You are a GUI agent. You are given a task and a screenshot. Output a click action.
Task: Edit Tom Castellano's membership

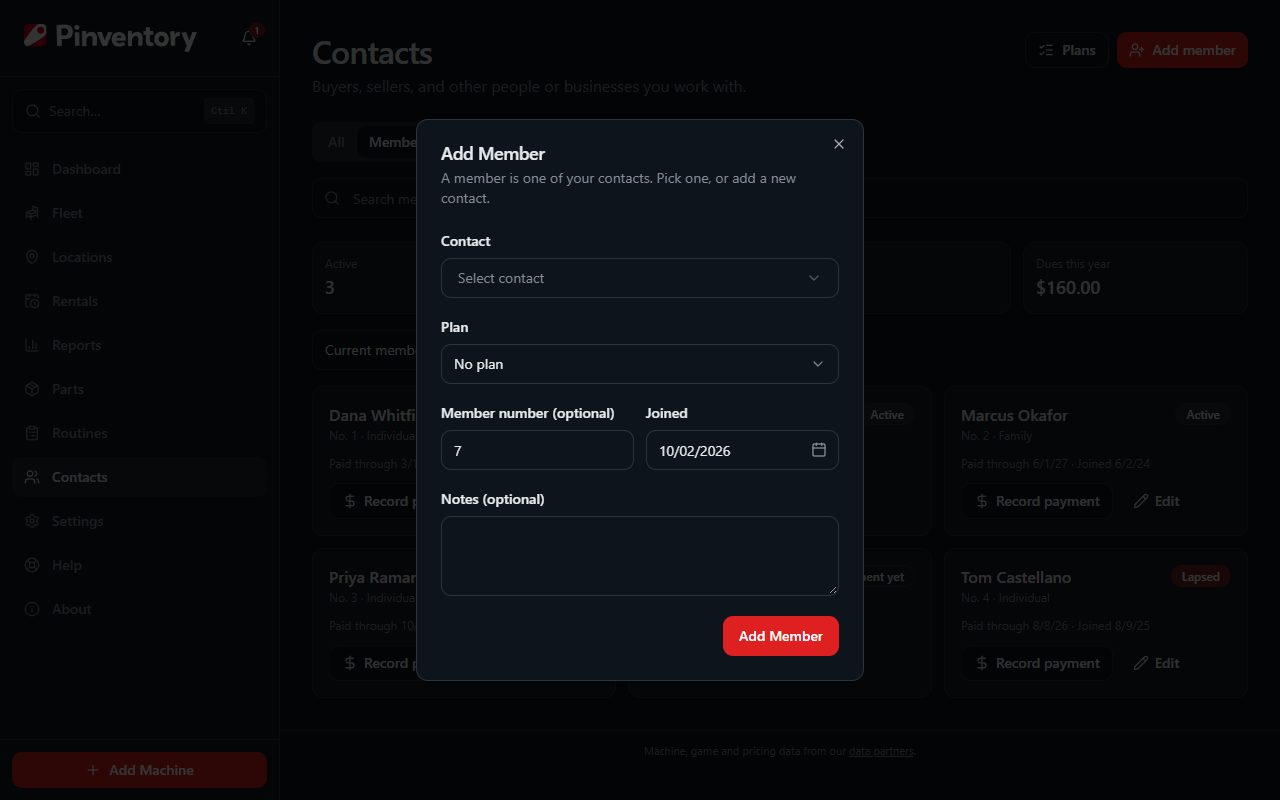pyautogui.click(x=1156, y=663)
